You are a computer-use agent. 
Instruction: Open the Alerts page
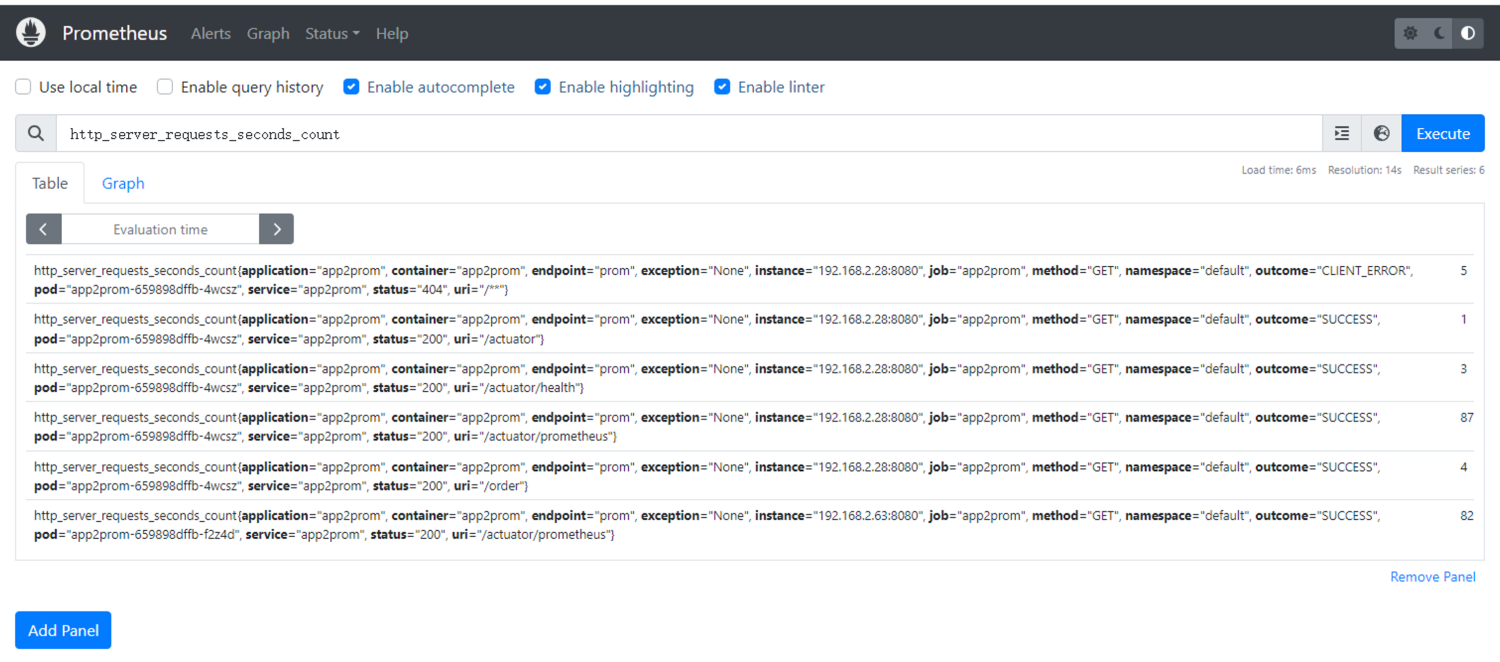click(211, 33)
